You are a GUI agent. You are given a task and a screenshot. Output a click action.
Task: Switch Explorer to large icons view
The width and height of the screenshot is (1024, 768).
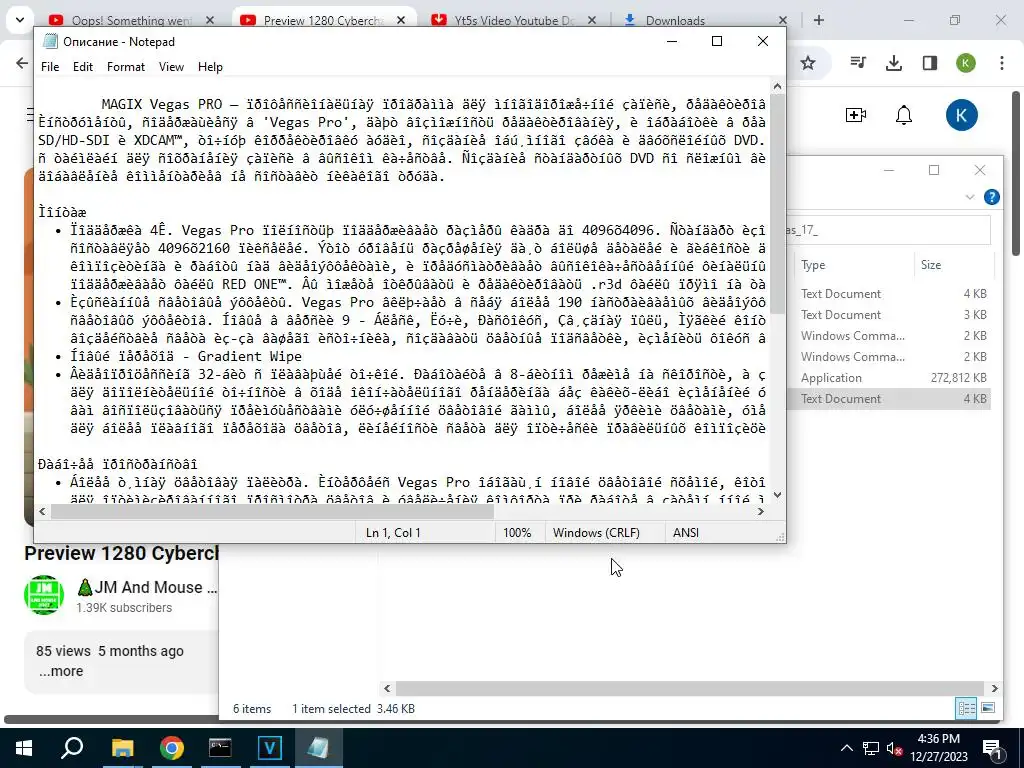[x=988, y=708]
